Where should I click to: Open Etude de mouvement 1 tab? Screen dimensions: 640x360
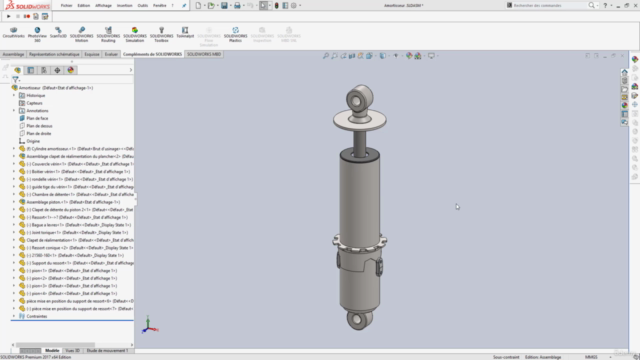(x=107, y=350)
